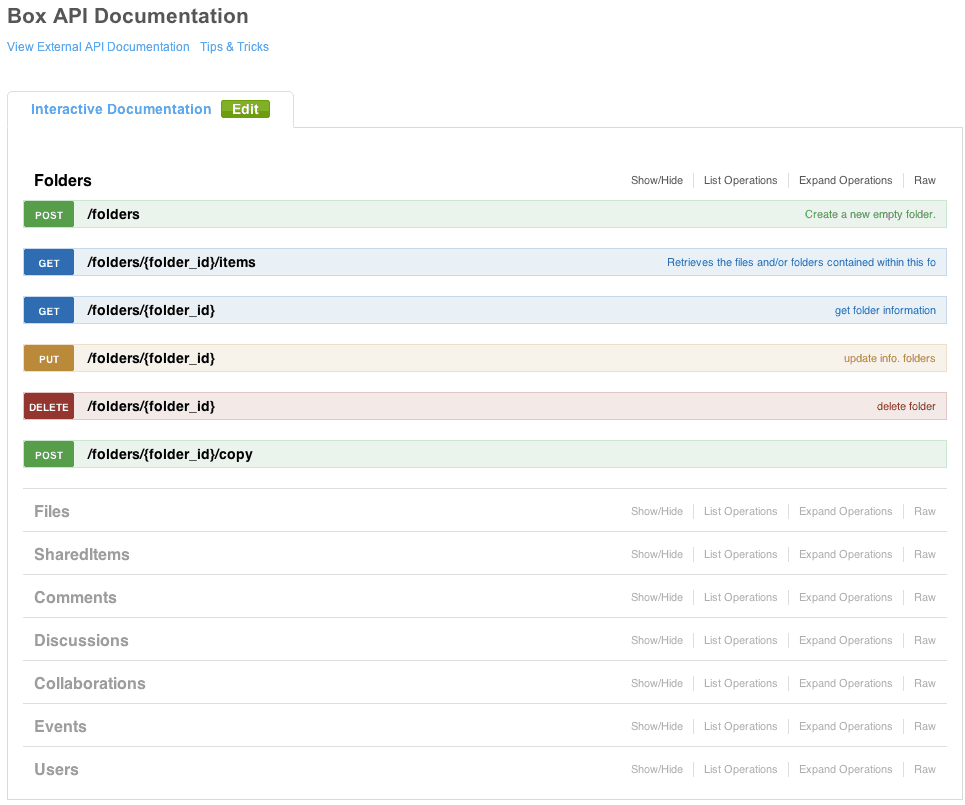Open Raw view for Comments
Viewport: 965px width, 805px height.
click(924, 598)
